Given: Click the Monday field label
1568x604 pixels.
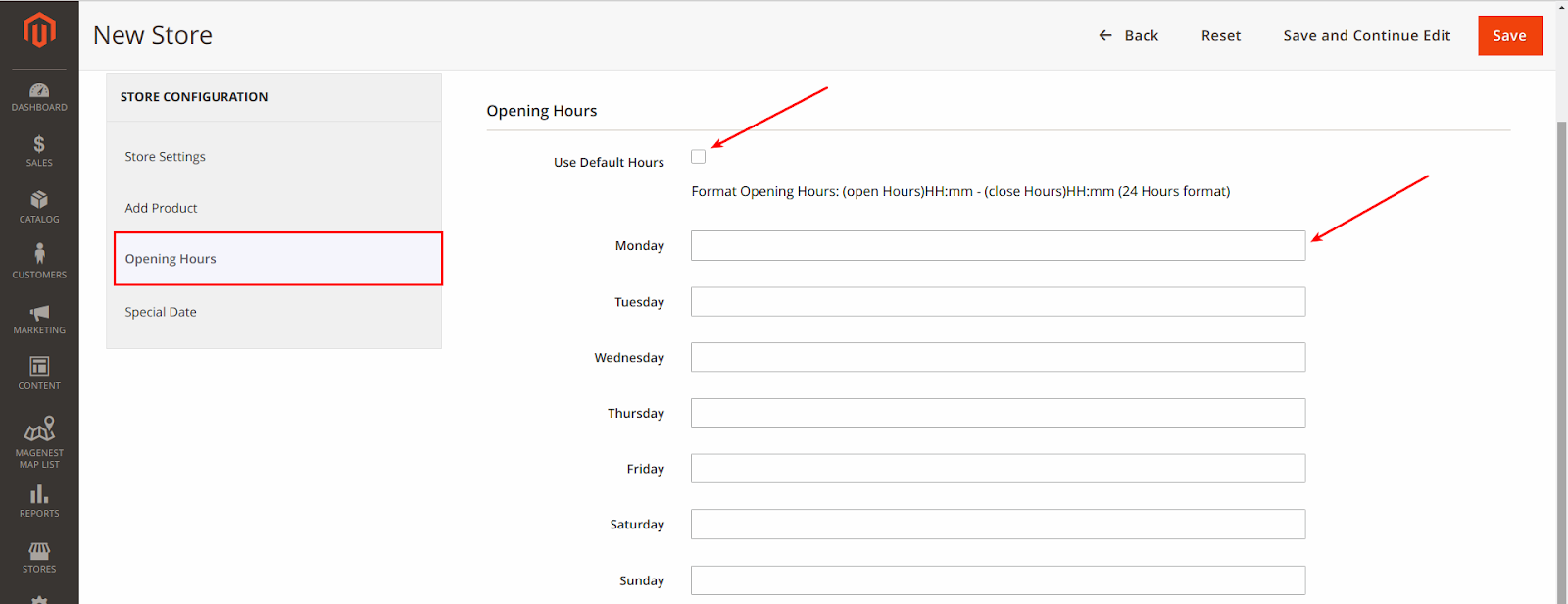Looking at the screenshot, I should point(640,246).
